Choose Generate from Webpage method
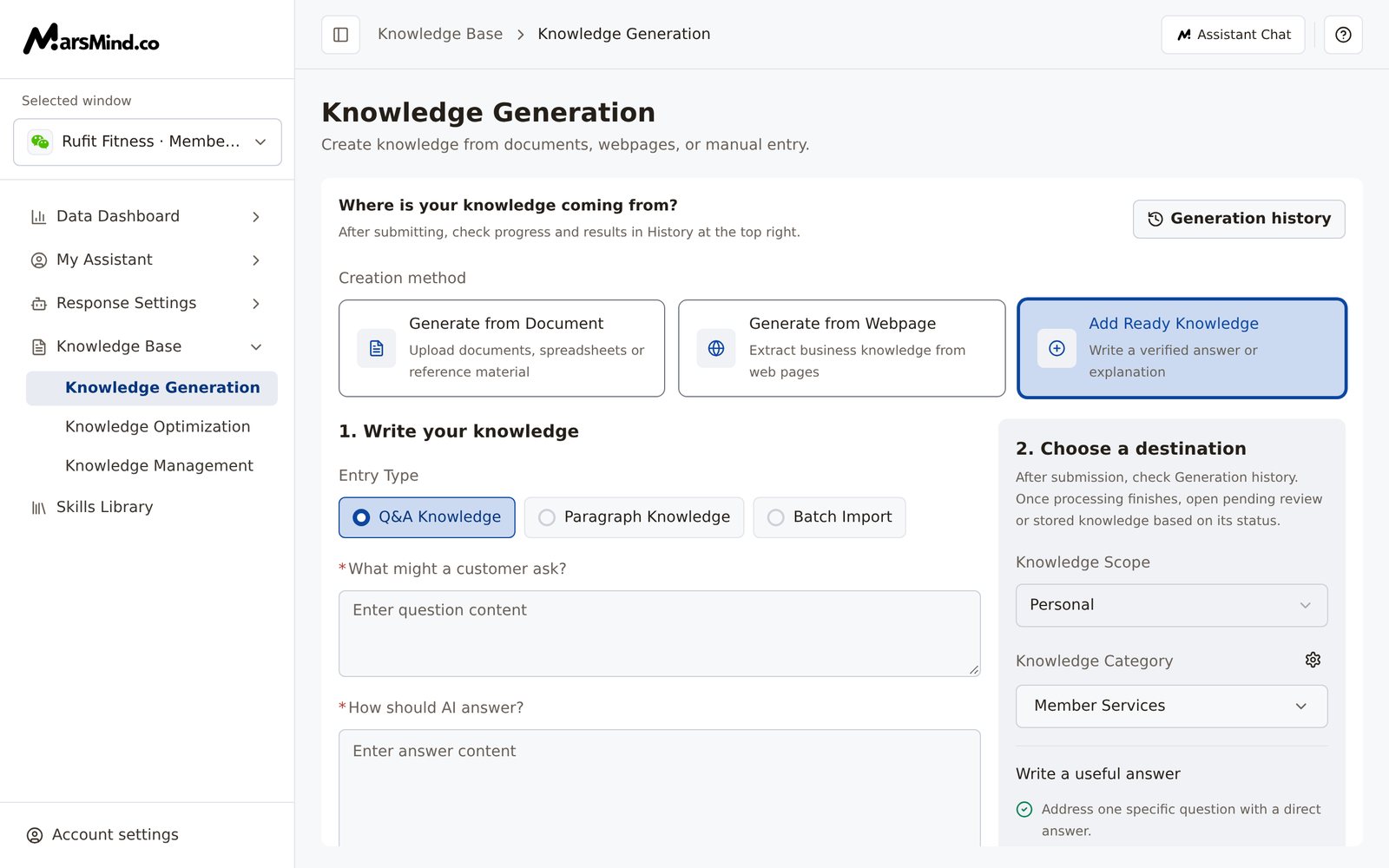Image resolution: width=1389 pixels, height=868 pixels. coord(841,348)
